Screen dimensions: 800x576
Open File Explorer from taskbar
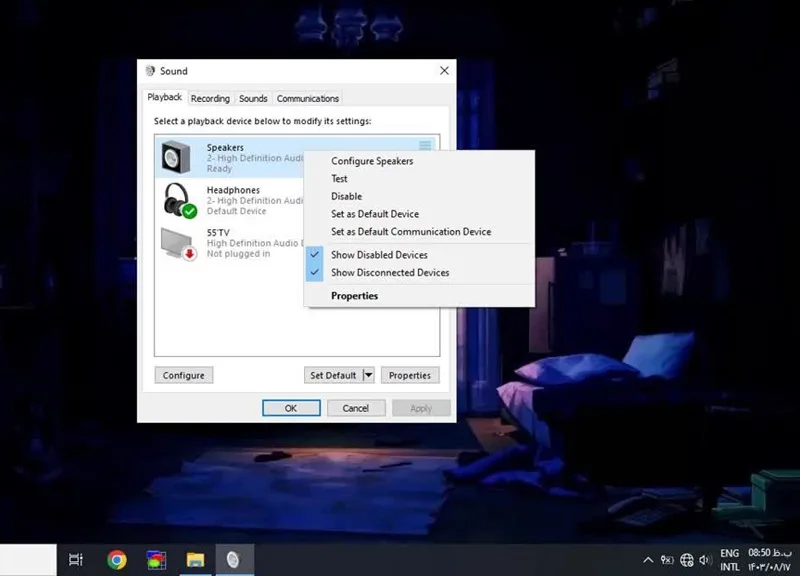point(195,560)
